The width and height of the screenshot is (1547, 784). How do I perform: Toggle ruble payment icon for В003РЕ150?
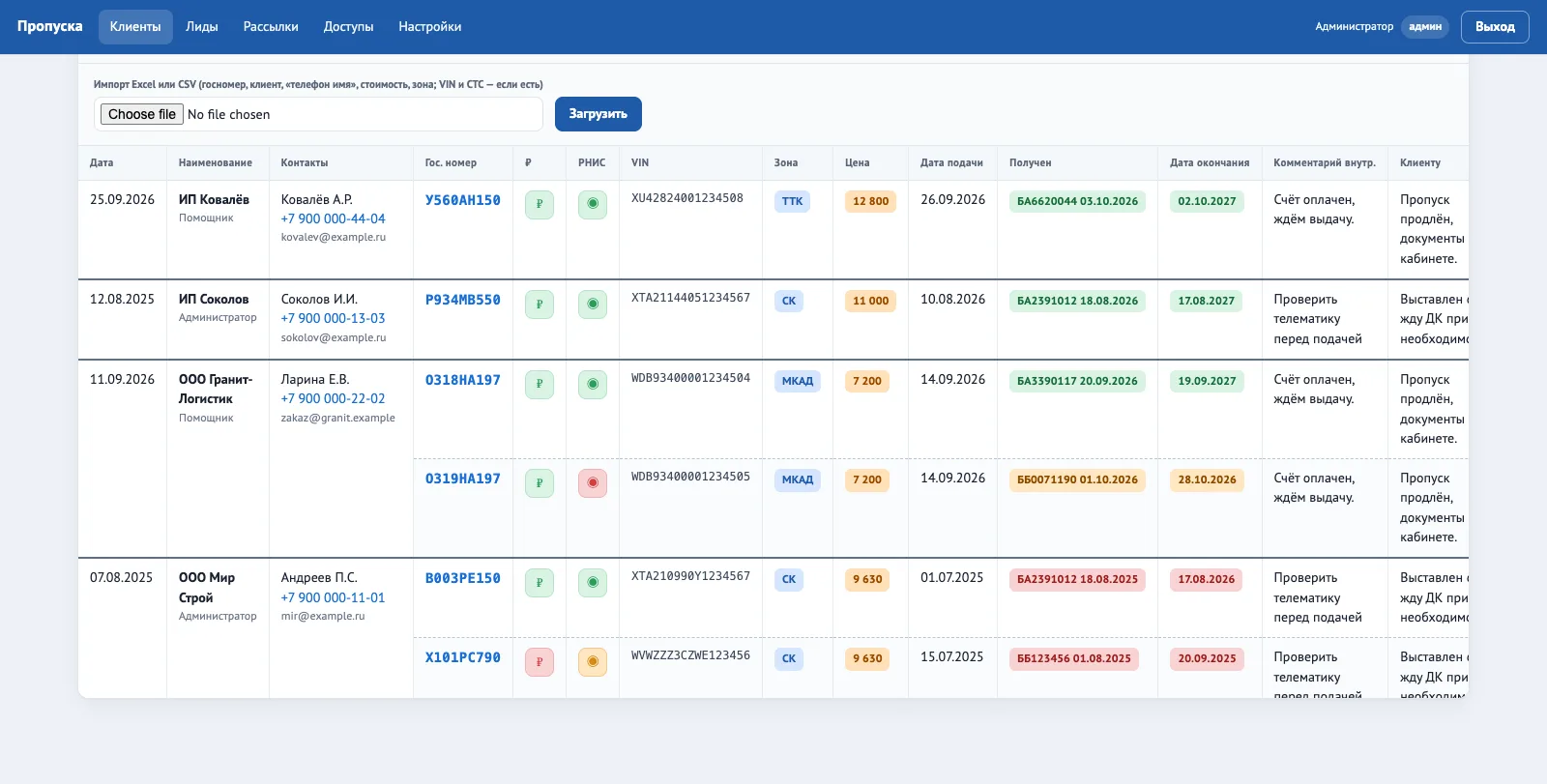click(540, 582)
